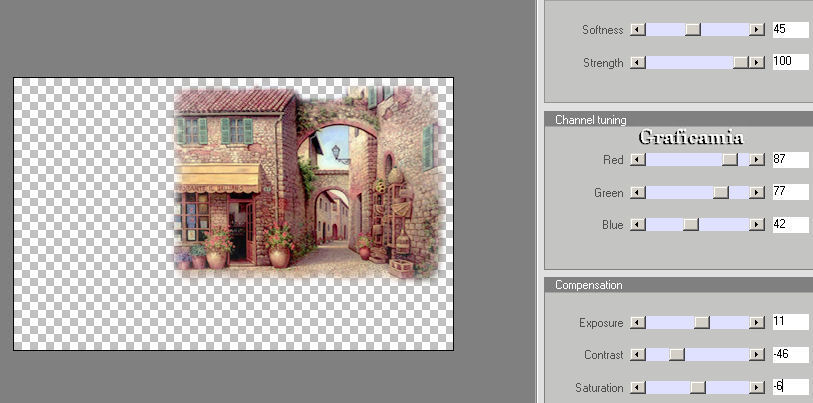The width and height of the screenshot is (813, 403).
Task: Click the Saturation slider left arrow
Action: click(638, 387)
